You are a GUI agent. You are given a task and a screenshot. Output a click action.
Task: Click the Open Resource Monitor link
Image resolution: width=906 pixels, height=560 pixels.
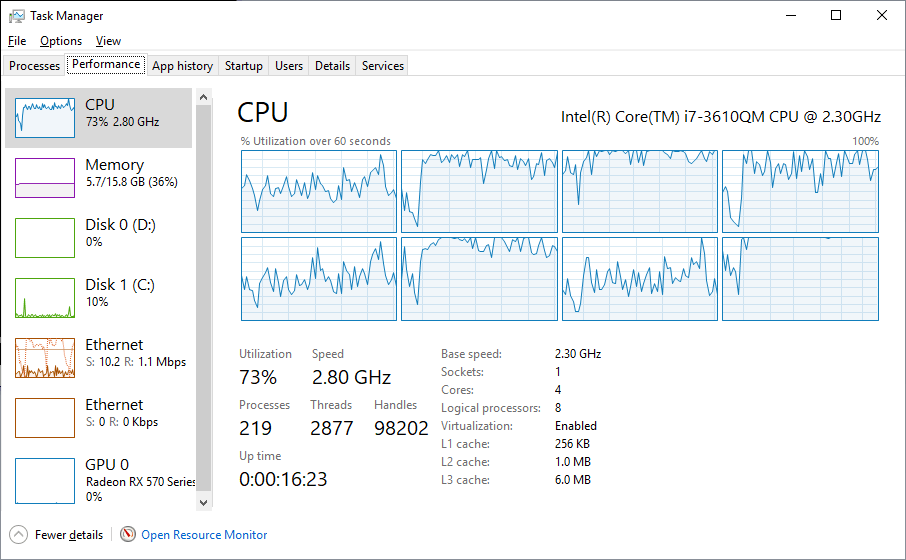(204, 535)
